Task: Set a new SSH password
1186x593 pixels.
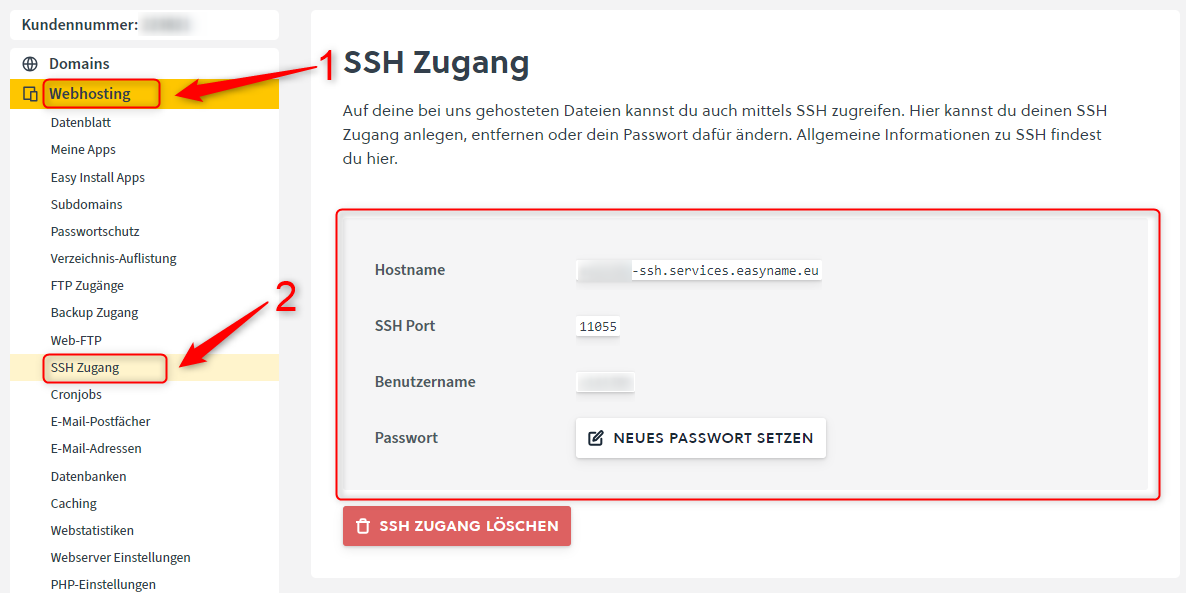Action: [700, 438]
